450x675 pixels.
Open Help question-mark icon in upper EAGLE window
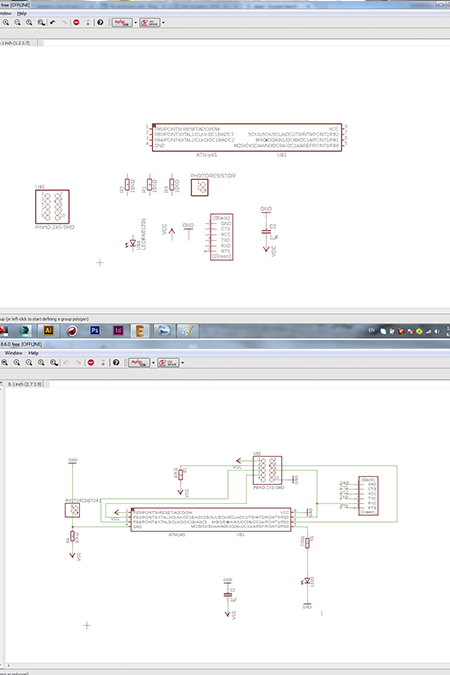click(x=100, y=22)
